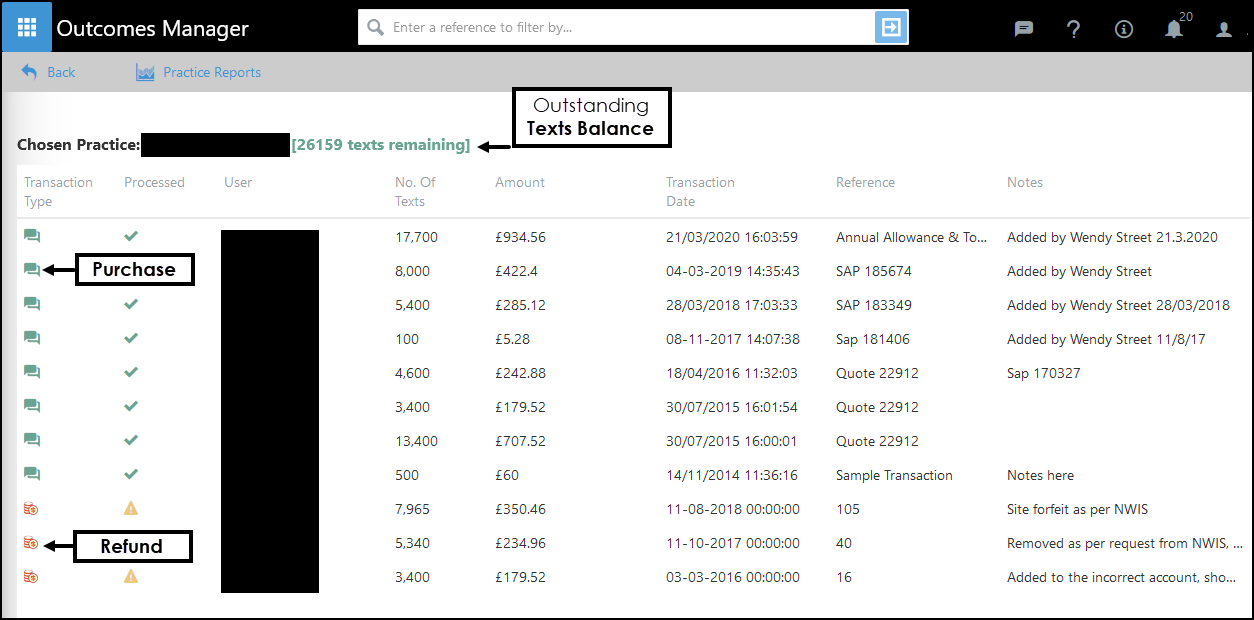Viewport: 1254px width, 620px height.
Task: Click the Practice Reports chart icon
Action: (x=145, y=72)
